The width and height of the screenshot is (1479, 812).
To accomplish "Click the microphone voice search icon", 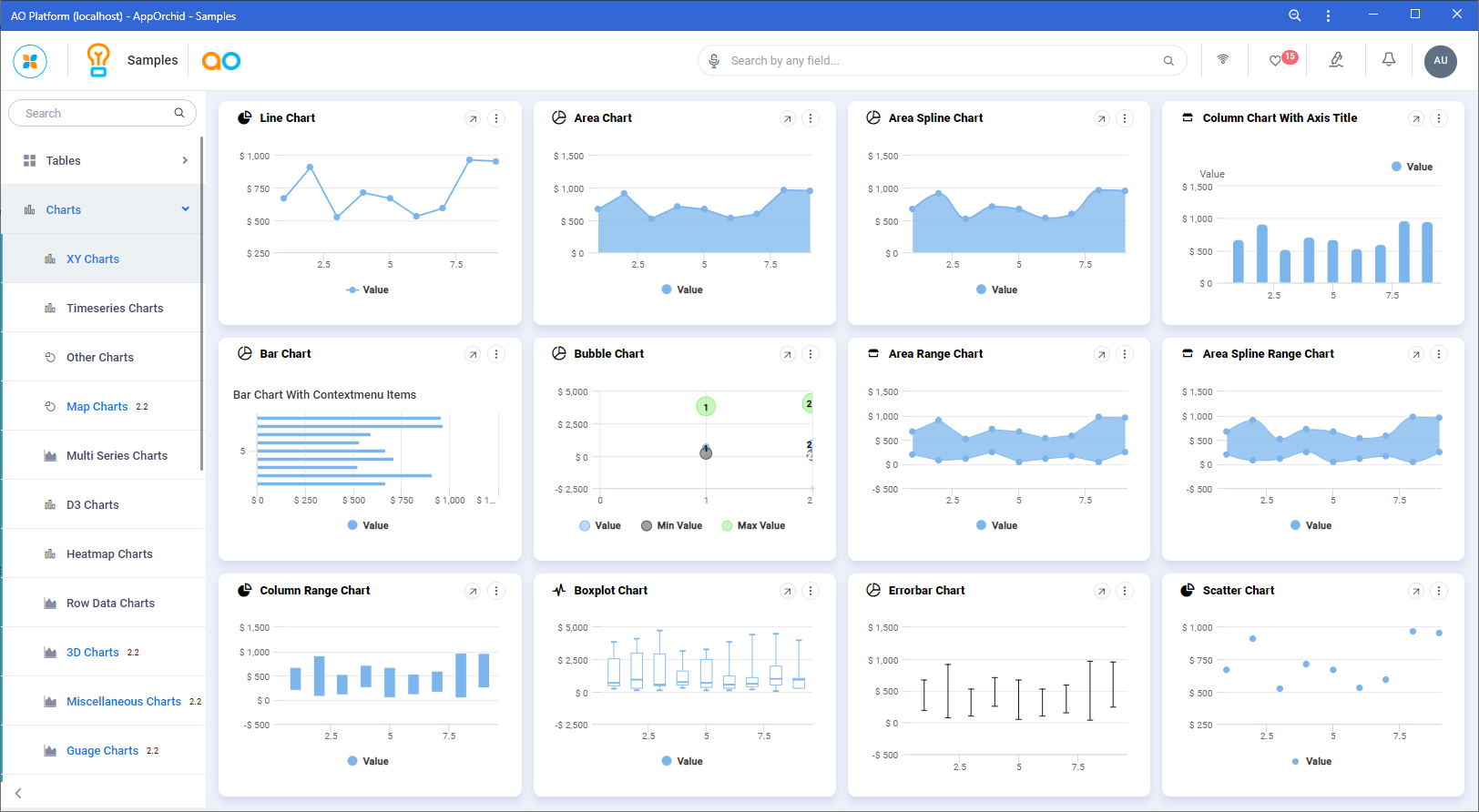I will (x=716, y=61).
